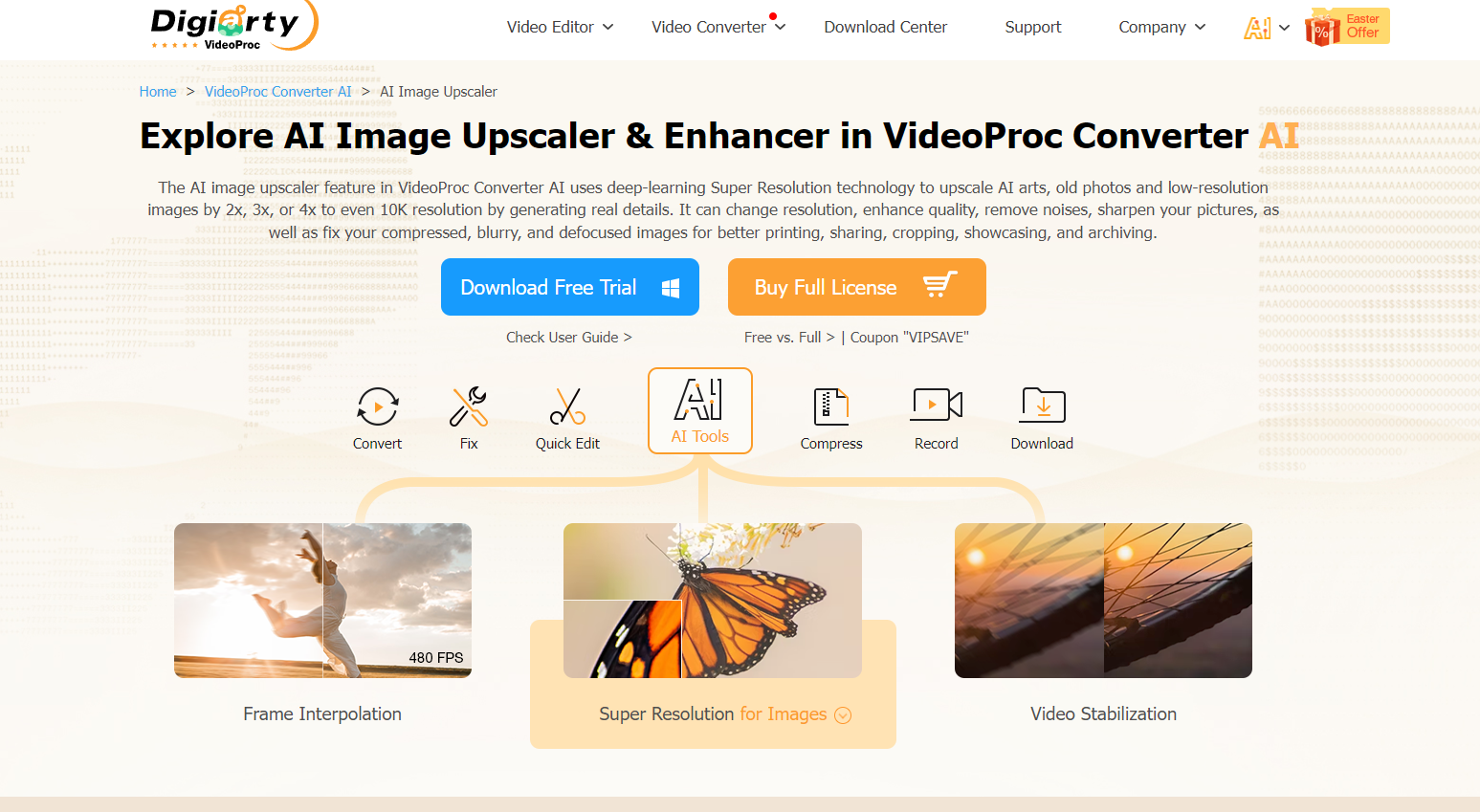Click the Download tool icon
The image size is (1480, 812).
click(x=1042, y=406)
